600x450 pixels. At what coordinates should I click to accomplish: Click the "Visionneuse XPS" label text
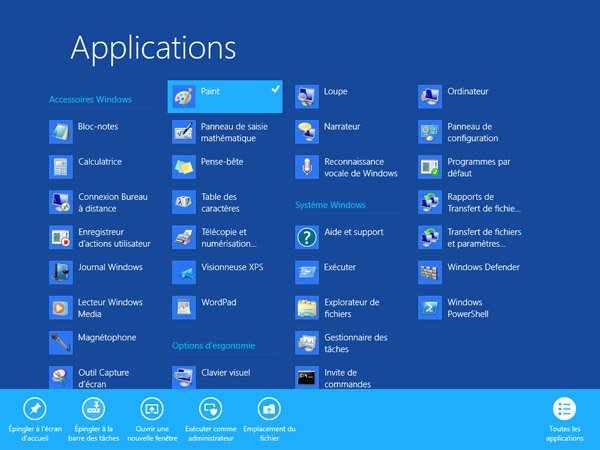coord(232,267)
